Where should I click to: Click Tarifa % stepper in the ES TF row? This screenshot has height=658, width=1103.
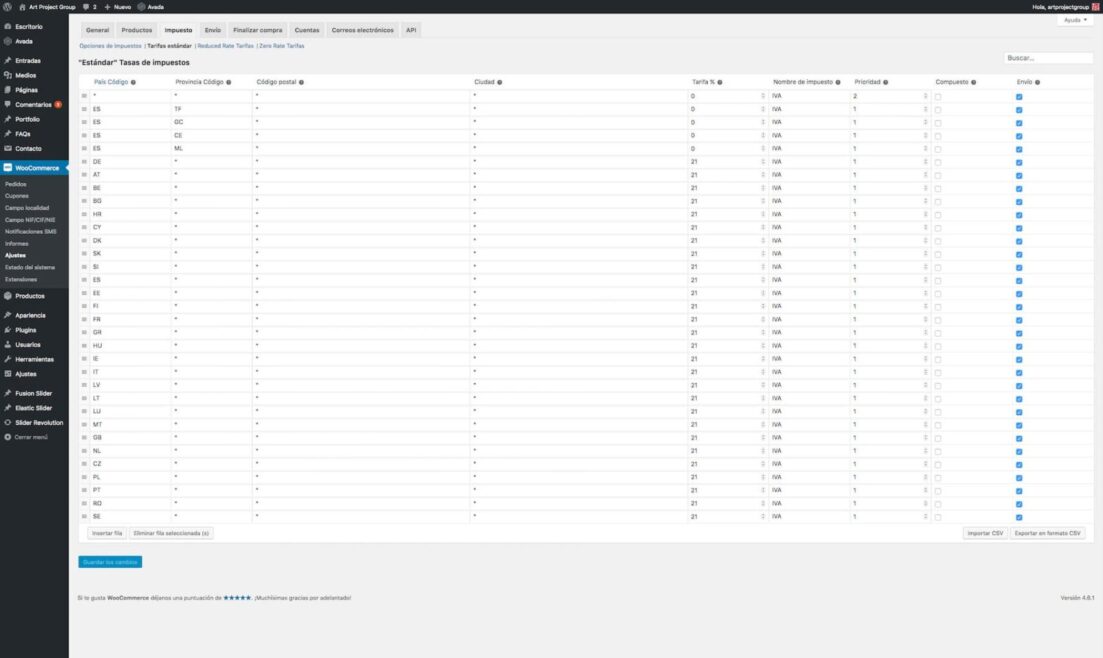(x=763, y=109)
